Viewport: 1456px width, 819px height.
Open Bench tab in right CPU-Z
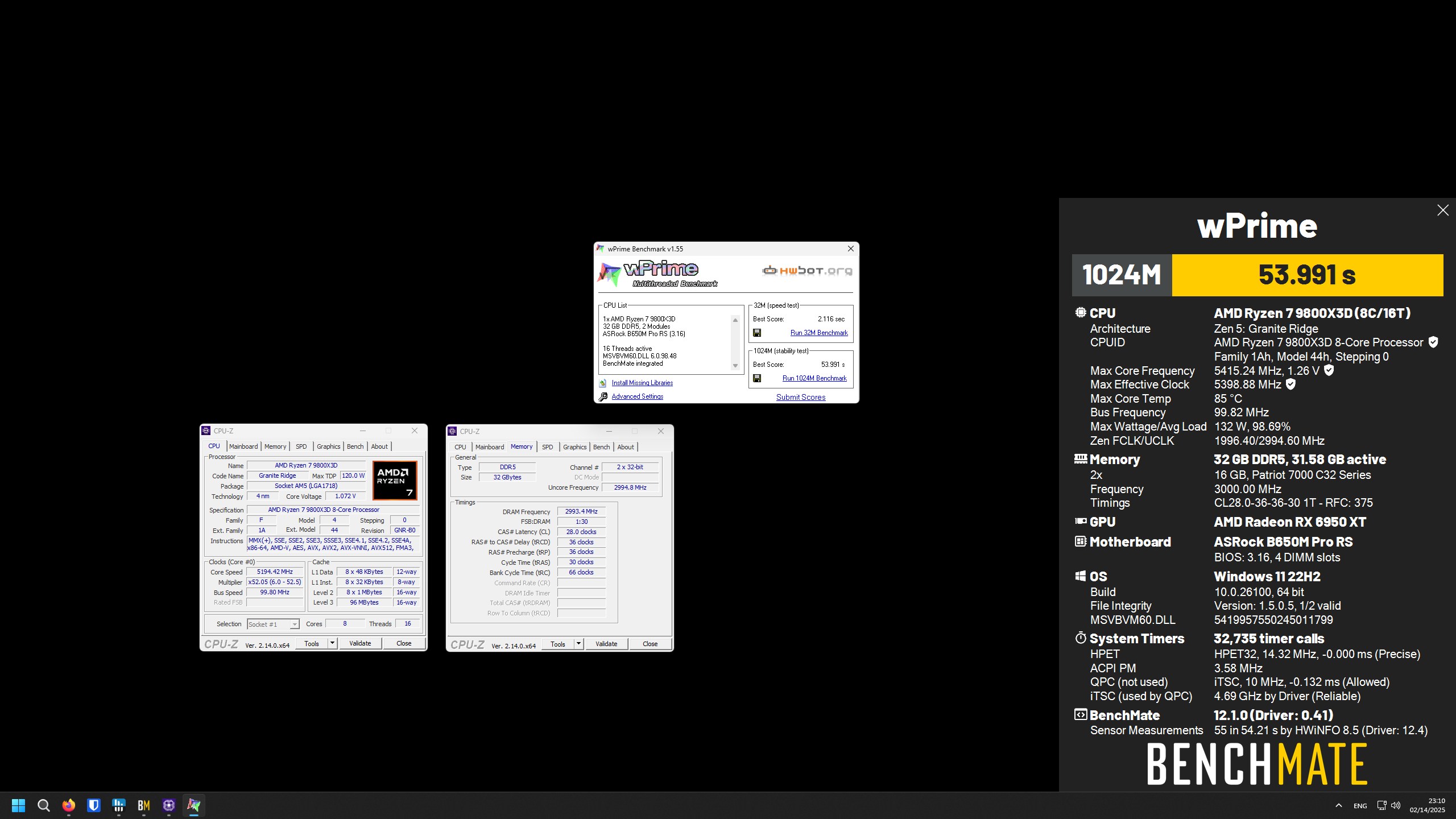click(601, 447)
